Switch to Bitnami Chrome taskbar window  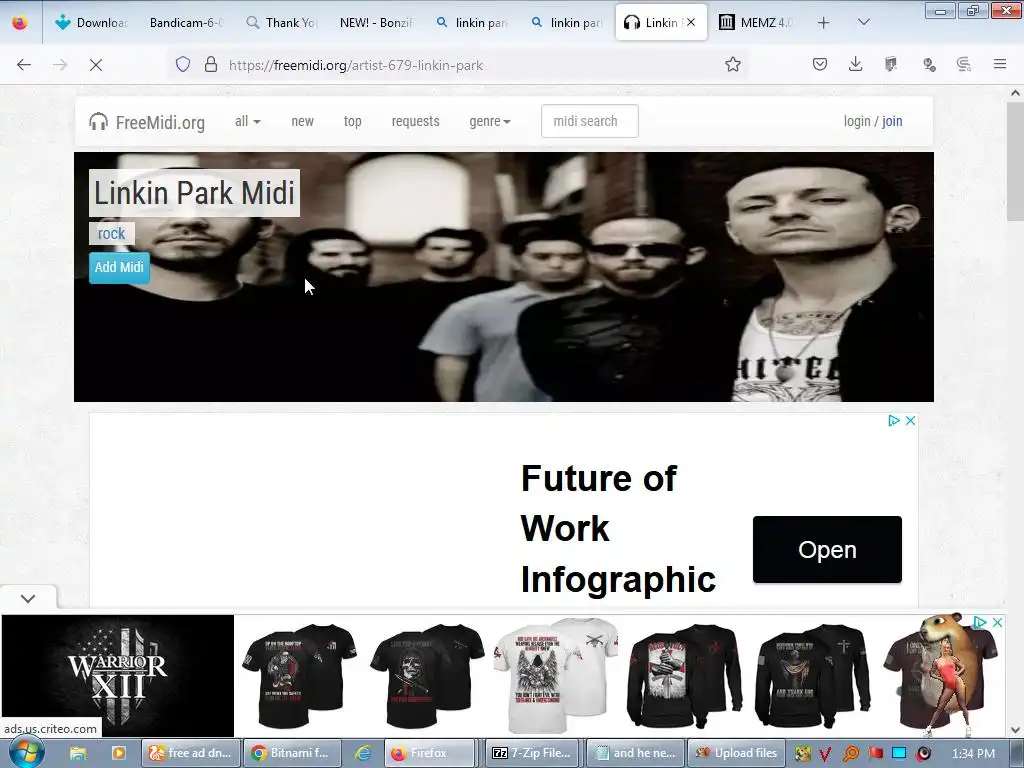click(x=294, y=753)
